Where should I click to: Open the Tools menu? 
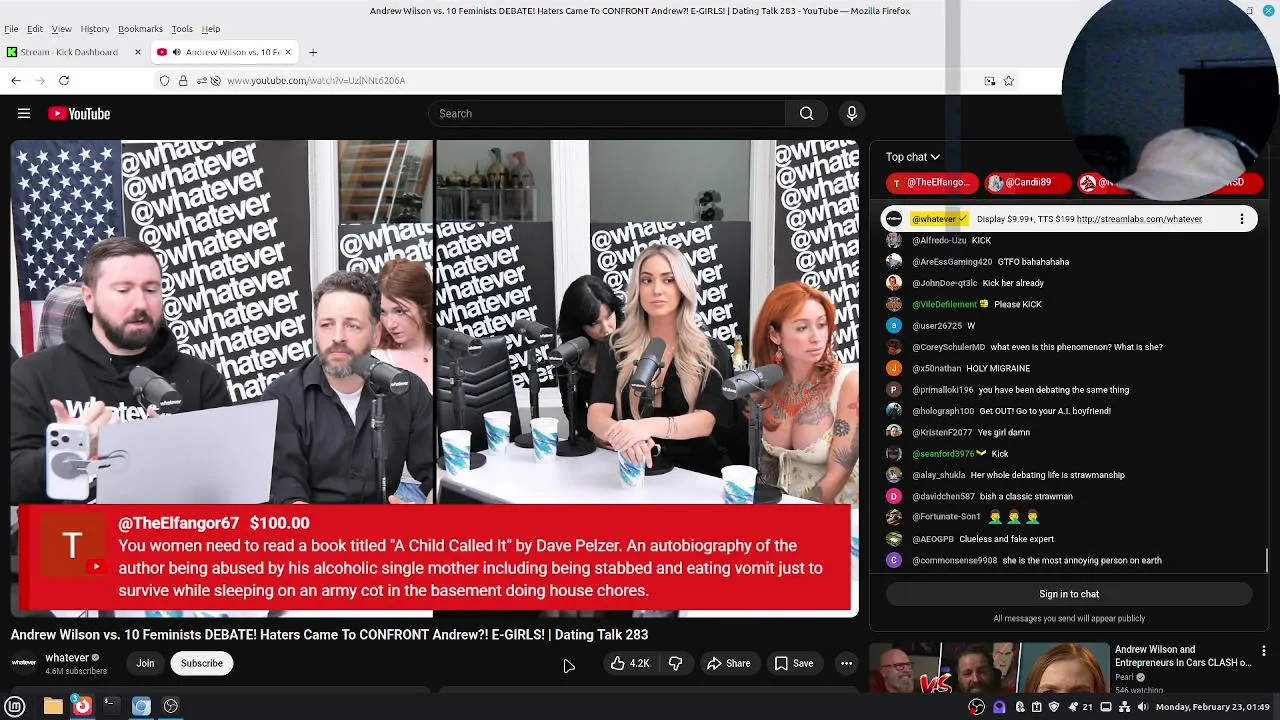pyautogui.click(x=182, y=29)
